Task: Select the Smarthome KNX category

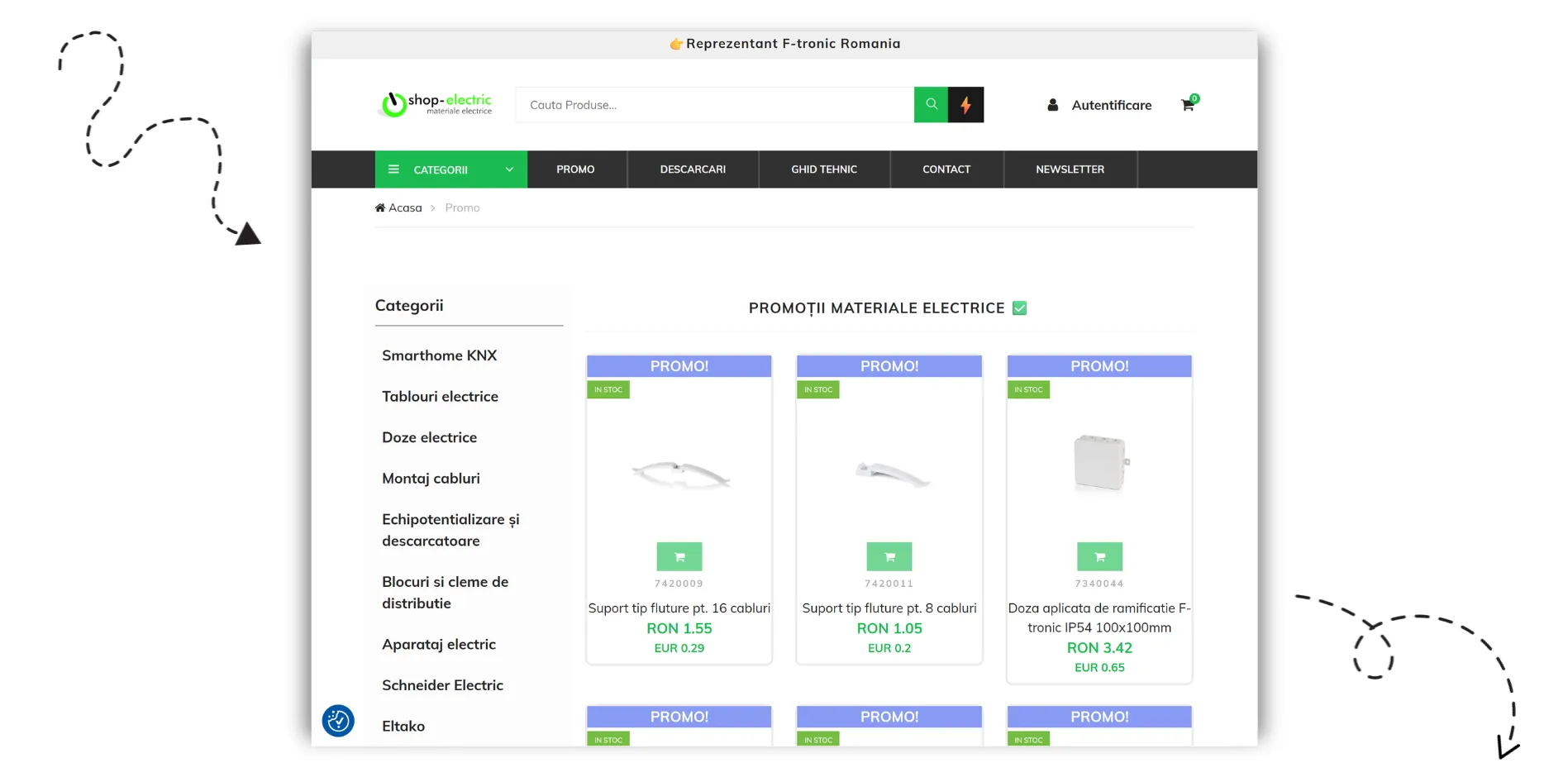Action: pos(439,355)
